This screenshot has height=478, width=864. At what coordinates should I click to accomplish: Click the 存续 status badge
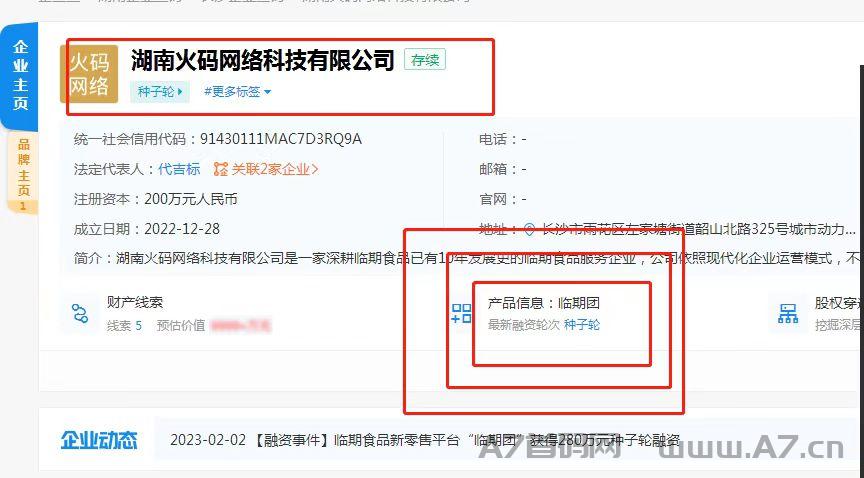425,60
